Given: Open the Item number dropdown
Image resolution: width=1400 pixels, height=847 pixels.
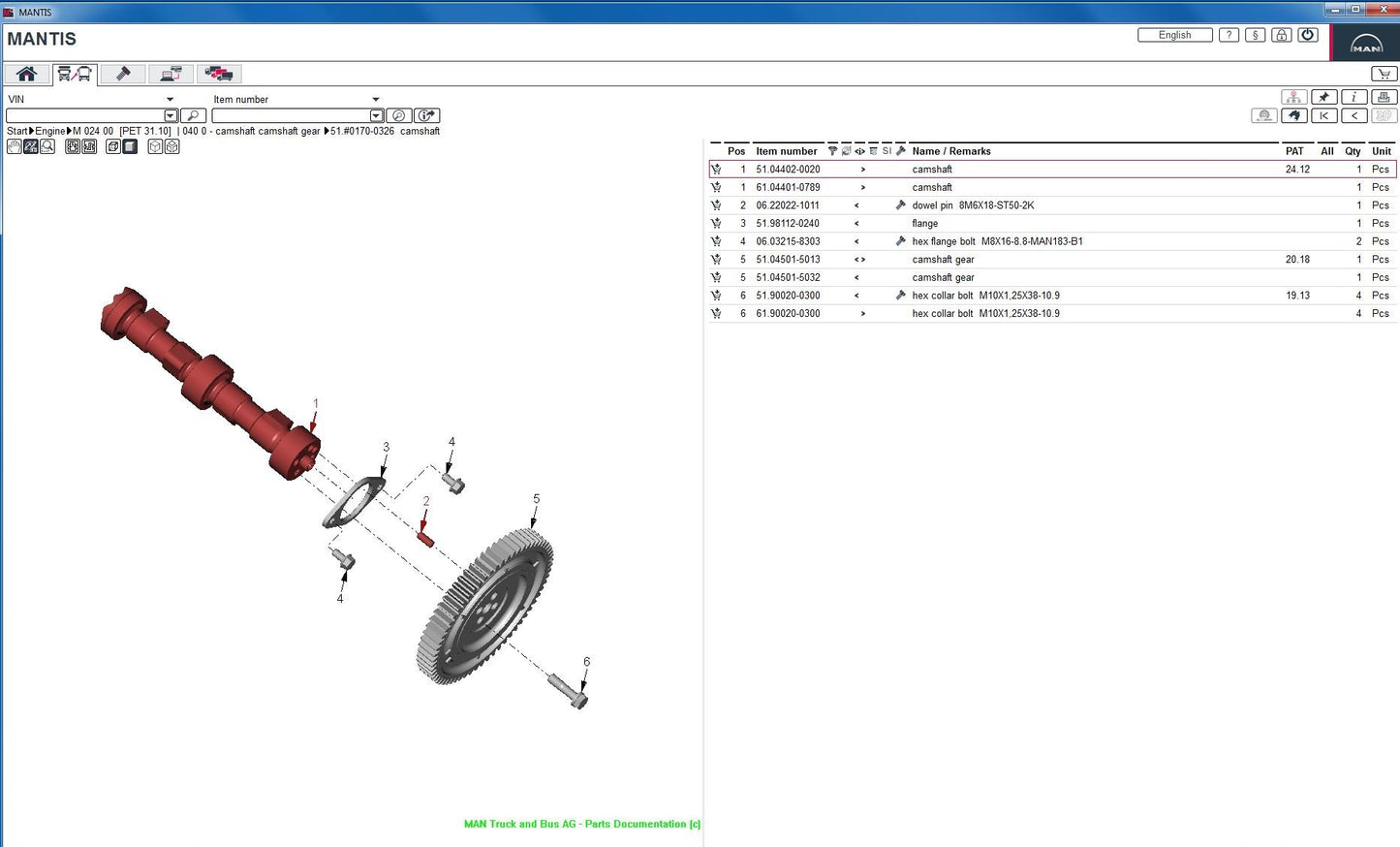Looking at the screenshot, I should [375, 99].
